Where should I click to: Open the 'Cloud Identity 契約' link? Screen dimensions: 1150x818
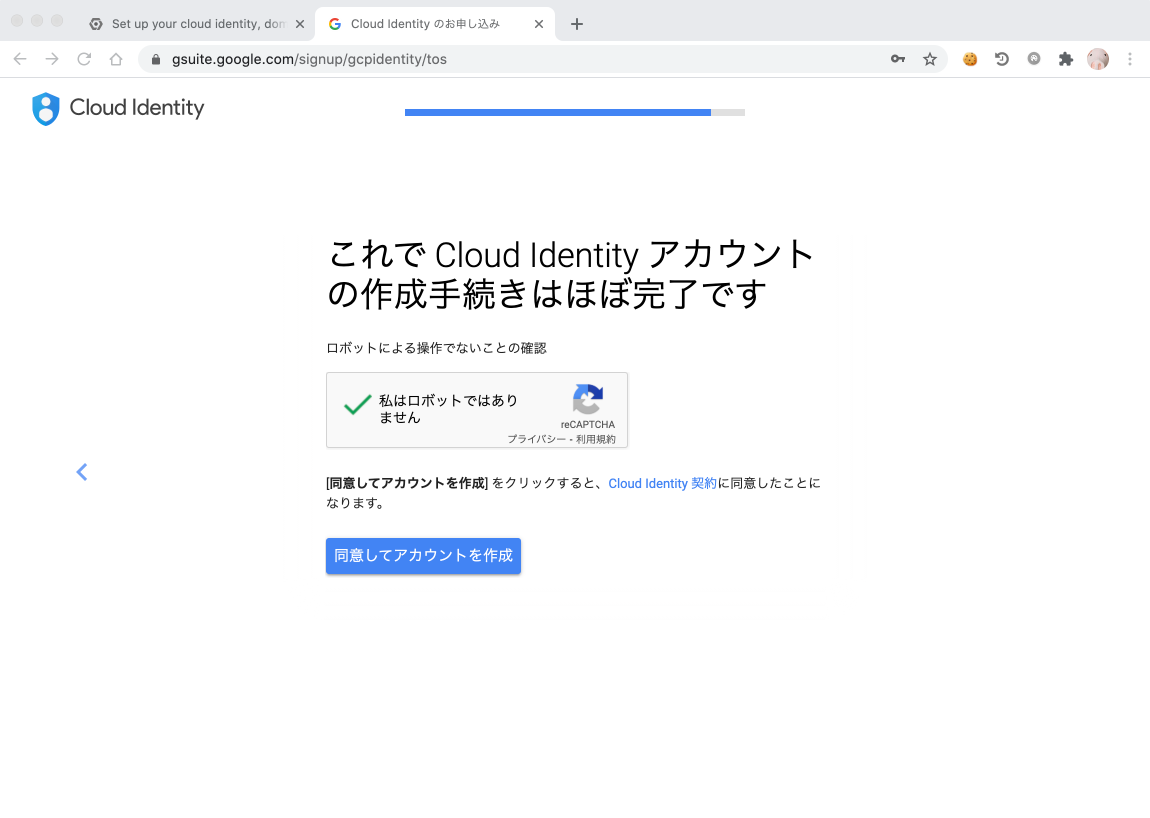click(662, 483)
